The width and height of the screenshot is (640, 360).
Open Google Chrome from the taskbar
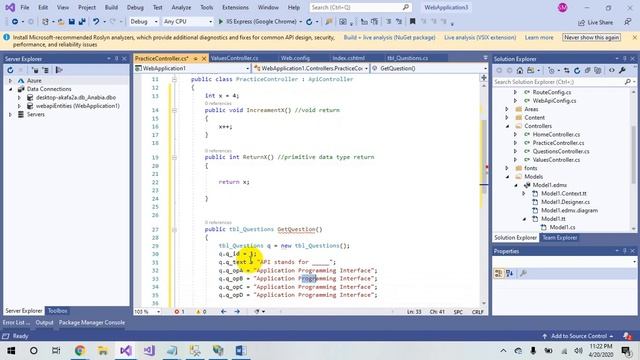(80, 351)
